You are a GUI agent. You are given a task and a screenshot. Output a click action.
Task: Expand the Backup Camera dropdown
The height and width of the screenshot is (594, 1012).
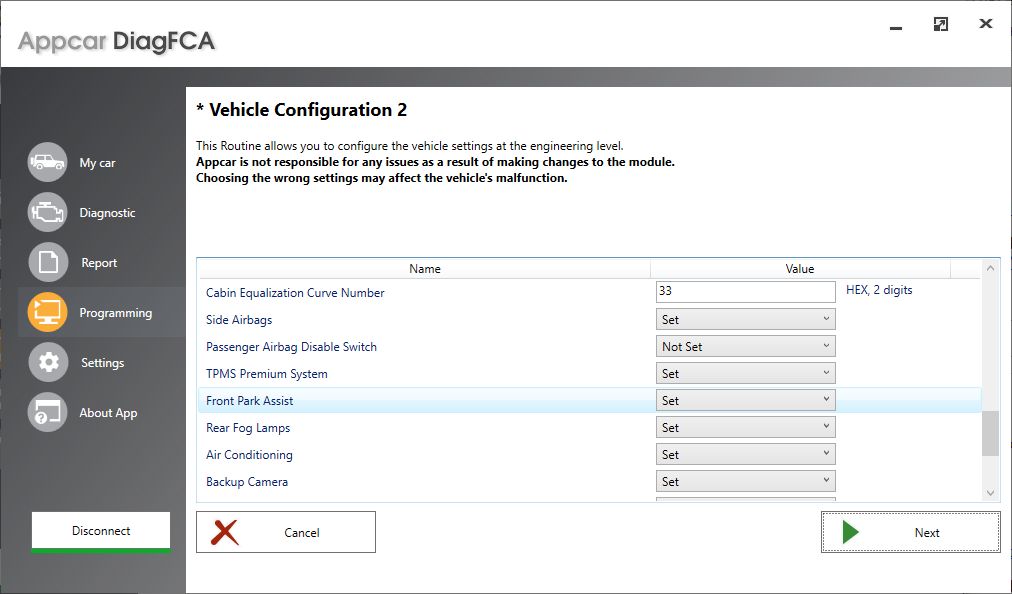coord(745,482)
